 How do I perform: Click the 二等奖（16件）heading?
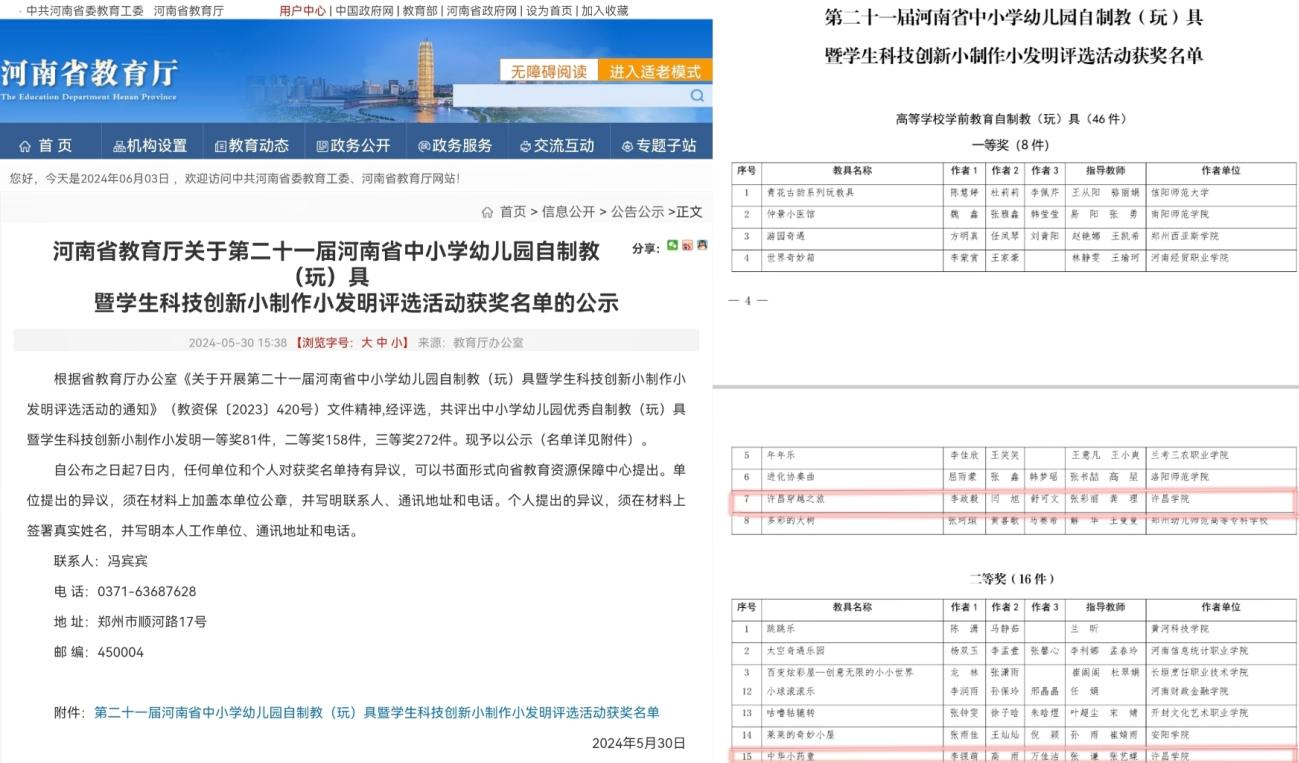coord(1013,579)
